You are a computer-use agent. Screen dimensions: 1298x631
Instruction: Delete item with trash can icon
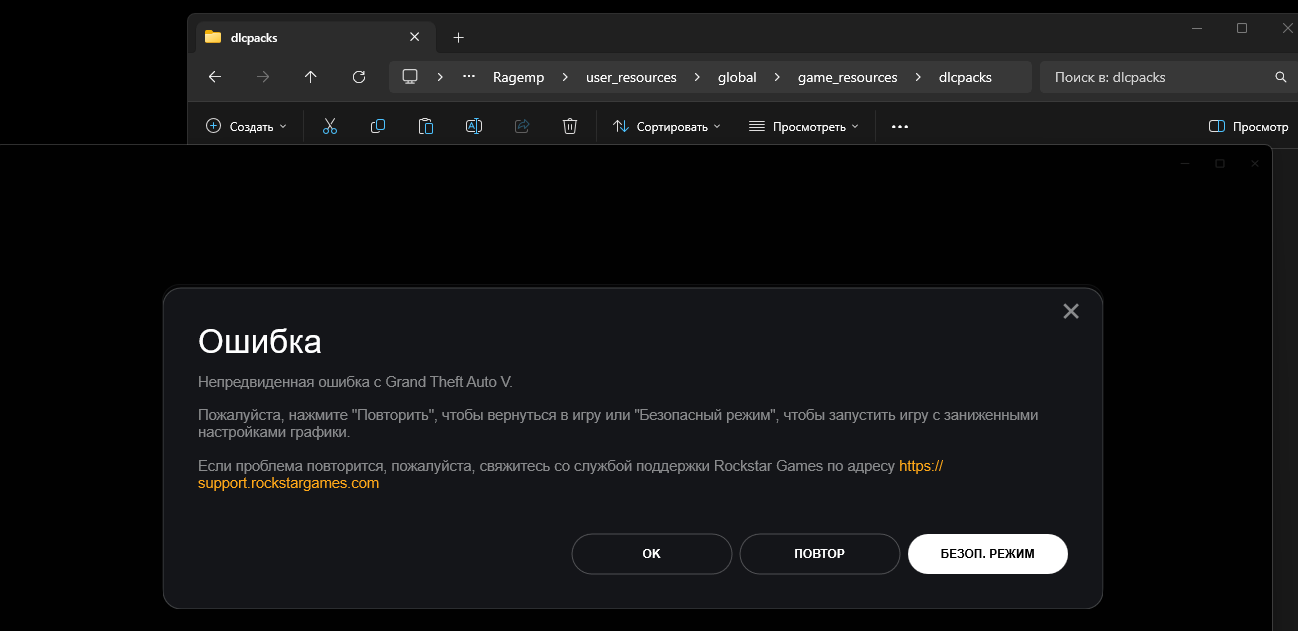[x=570, y=126]
